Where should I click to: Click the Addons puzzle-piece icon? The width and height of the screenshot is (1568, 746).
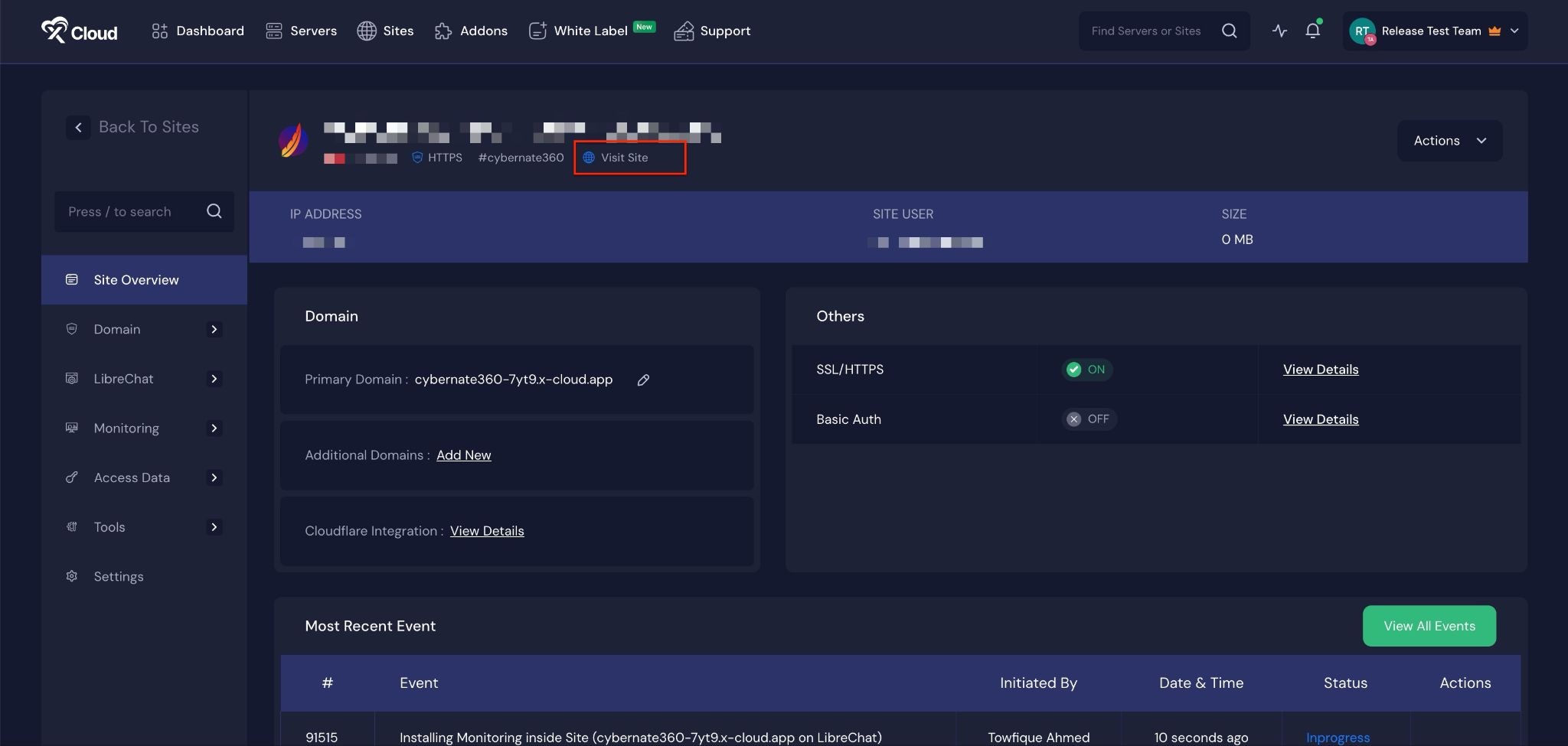point(443,31)
